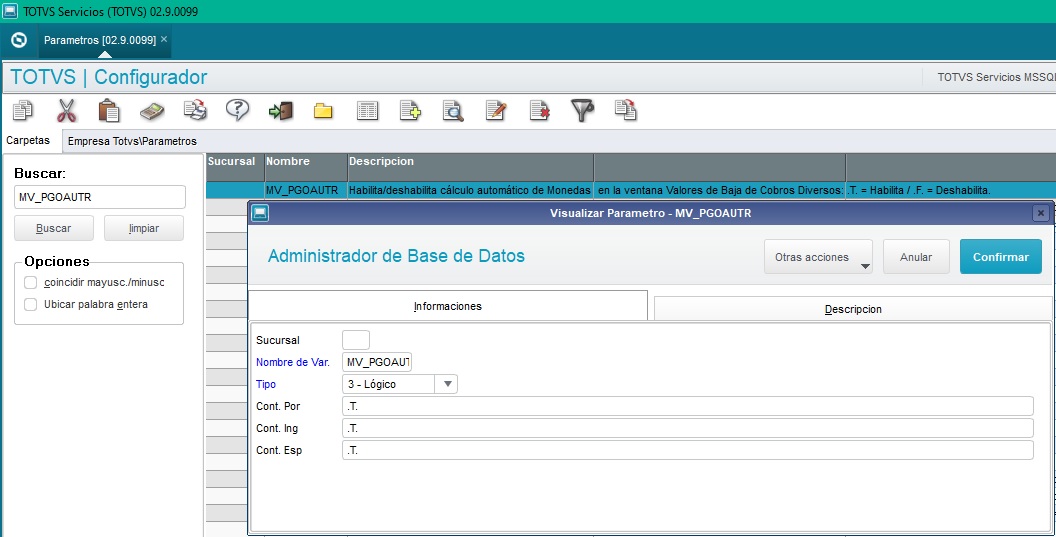Click the pencil edit record icon
1056x537 pixels.
(496, 110)
